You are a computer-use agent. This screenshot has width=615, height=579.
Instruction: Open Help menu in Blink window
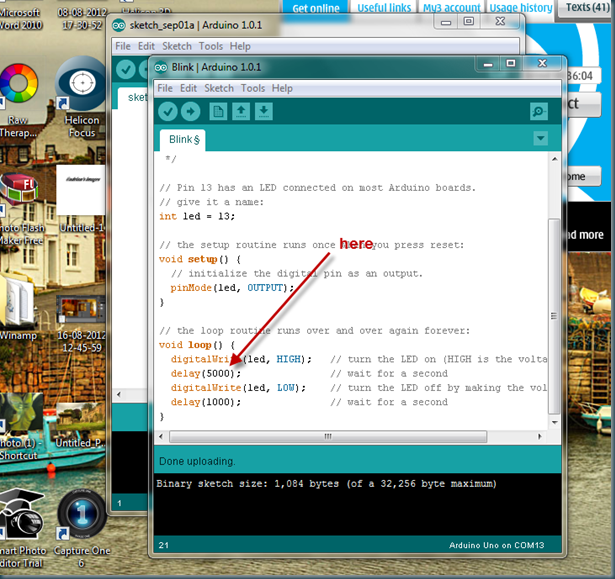[282, 88]
